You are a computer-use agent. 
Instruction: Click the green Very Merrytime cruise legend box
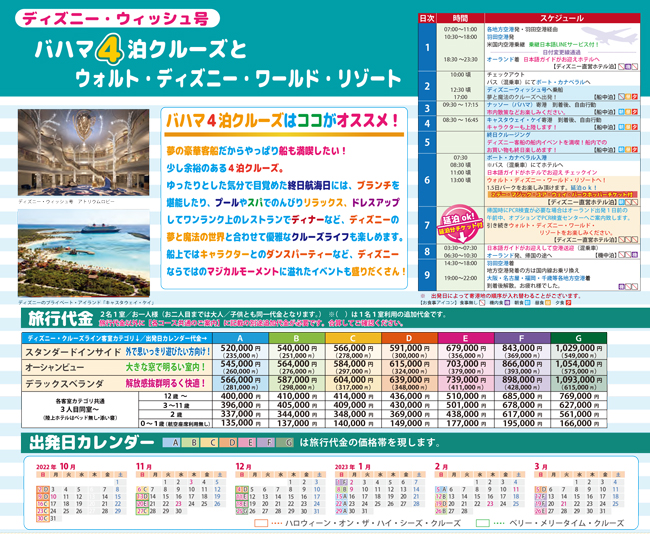point(483,523)
